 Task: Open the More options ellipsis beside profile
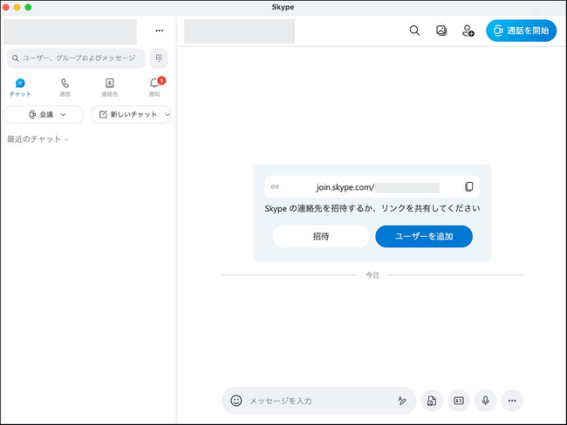click(159, 31)
